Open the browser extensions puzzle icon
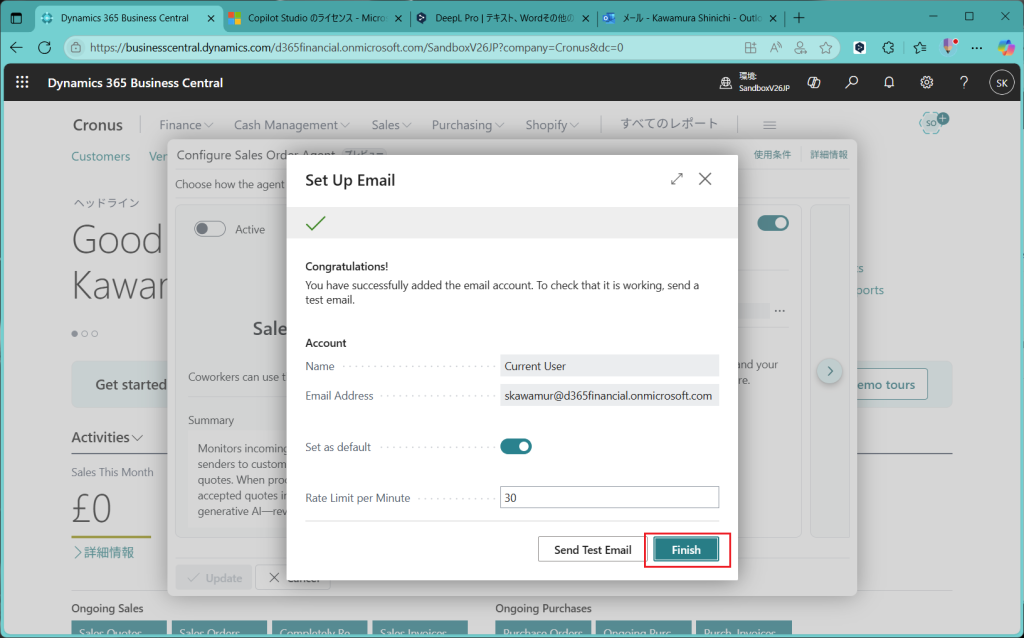The width and height of the screenshot is (1024, 638). click(888, 47)
